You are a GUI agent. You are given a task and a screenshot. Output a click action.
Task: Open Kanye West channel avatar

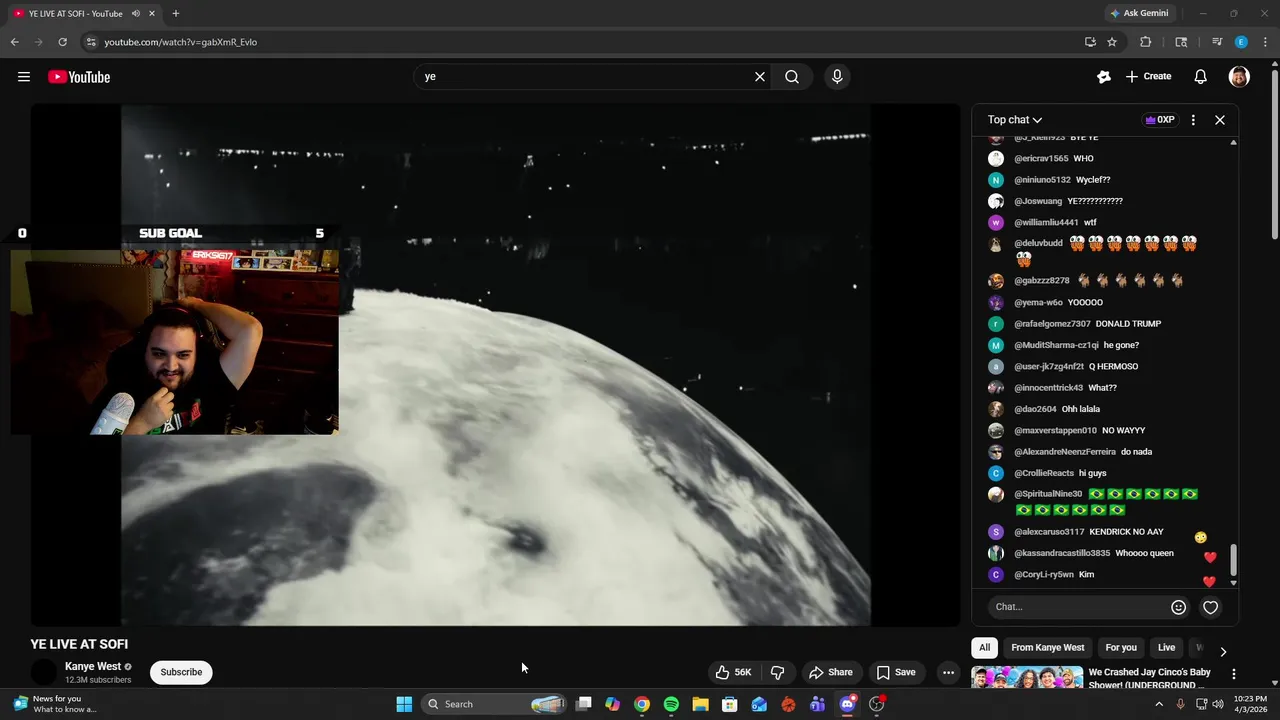44,672
